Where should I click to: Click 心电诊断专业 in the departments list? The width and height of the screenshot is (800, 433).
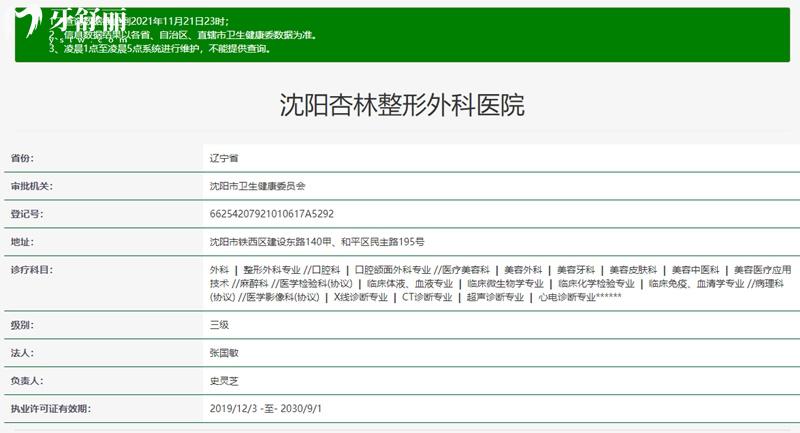(x=567, y=297)
